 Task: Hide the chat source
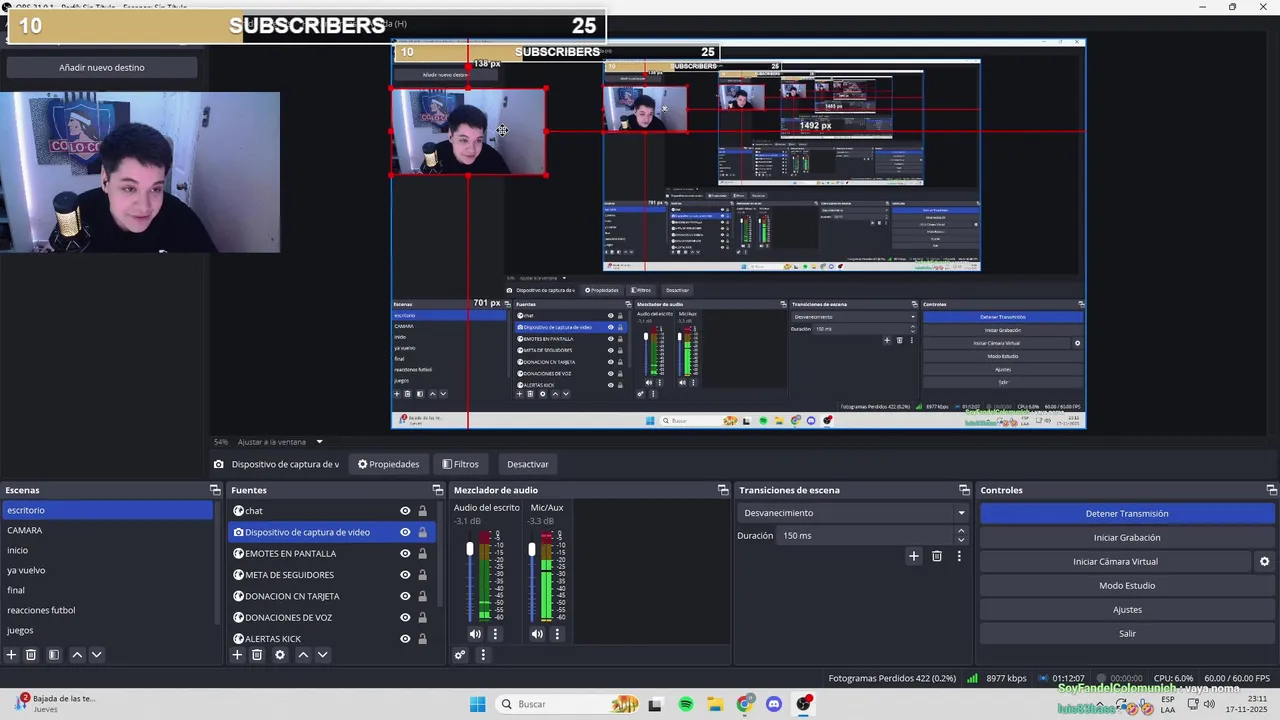pyautogui.click(x=405, y=511)
